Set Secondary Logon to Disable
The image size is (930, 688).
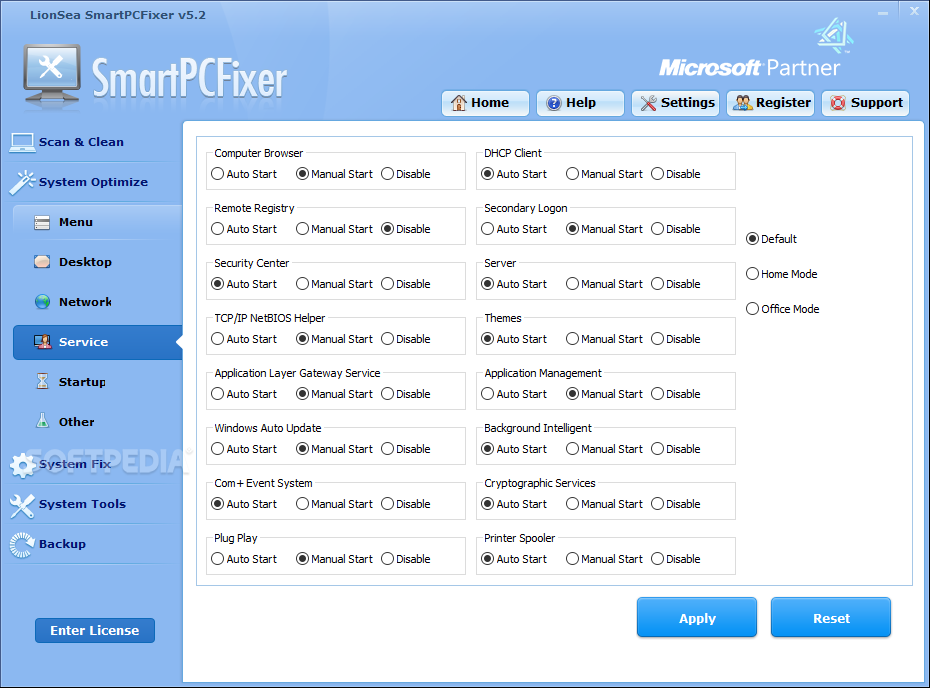(x=657, y=229)
